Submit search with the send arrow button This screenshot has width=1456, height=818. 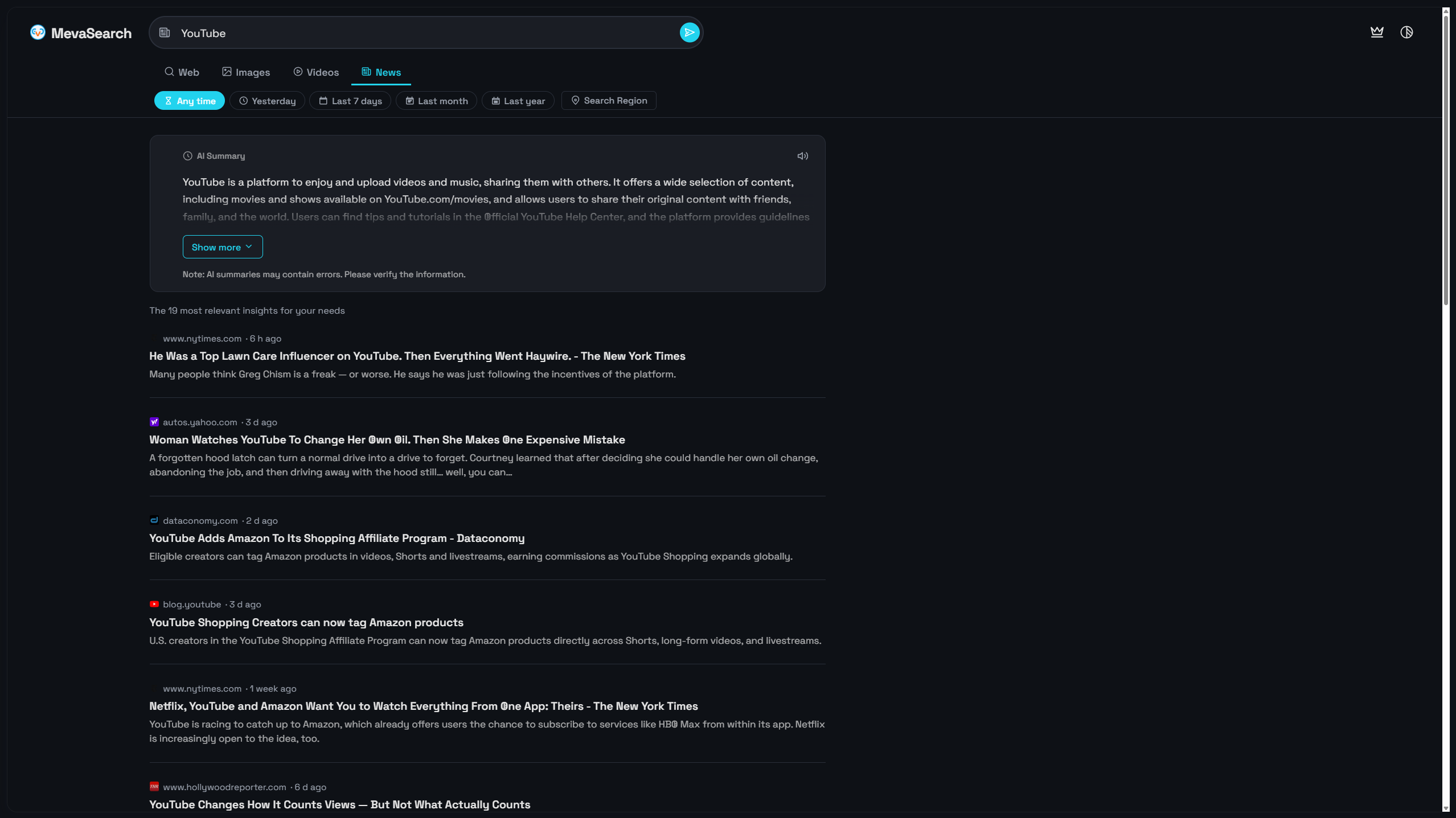[x=689, y=32]
